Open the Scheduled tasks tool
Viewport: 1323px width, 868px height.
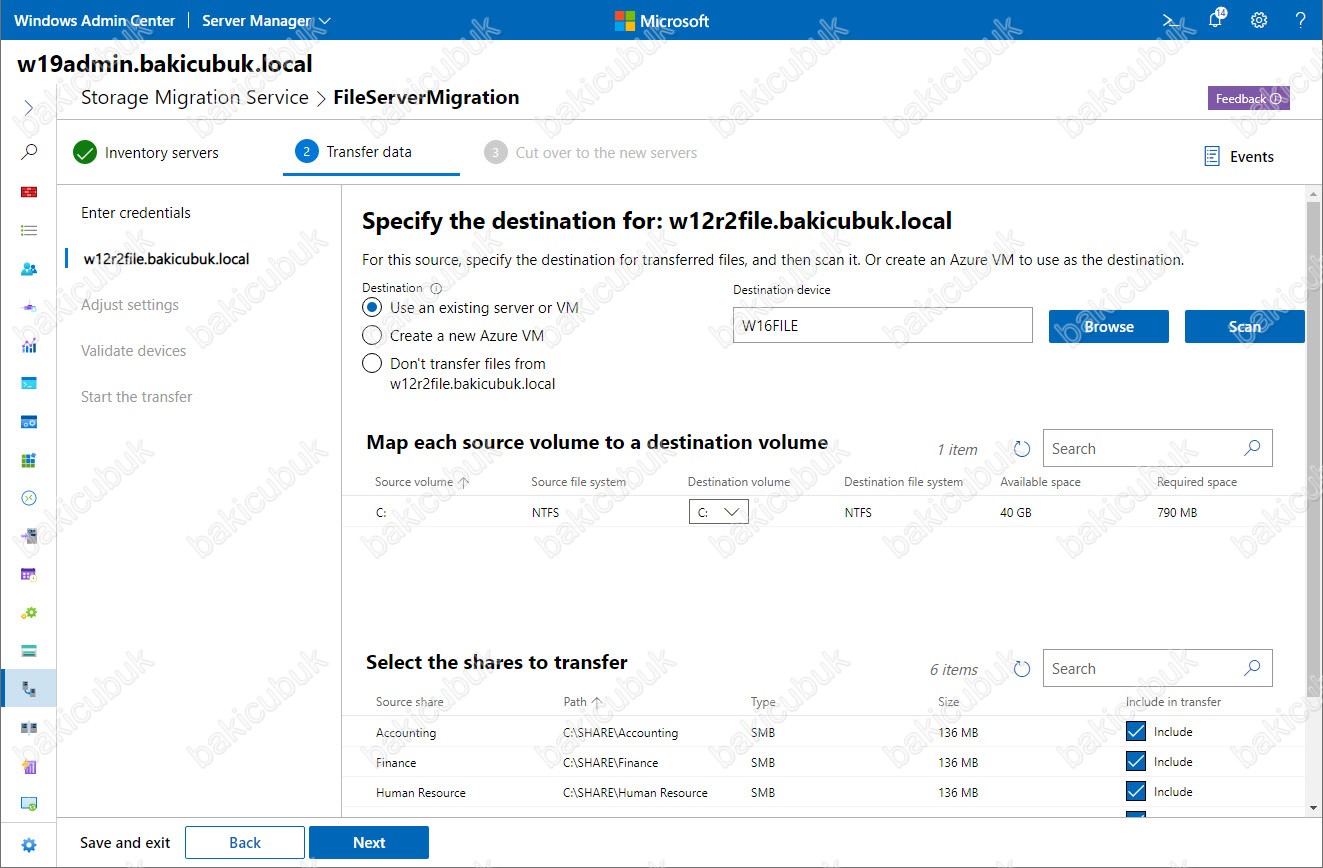click(x=29, y=574)
